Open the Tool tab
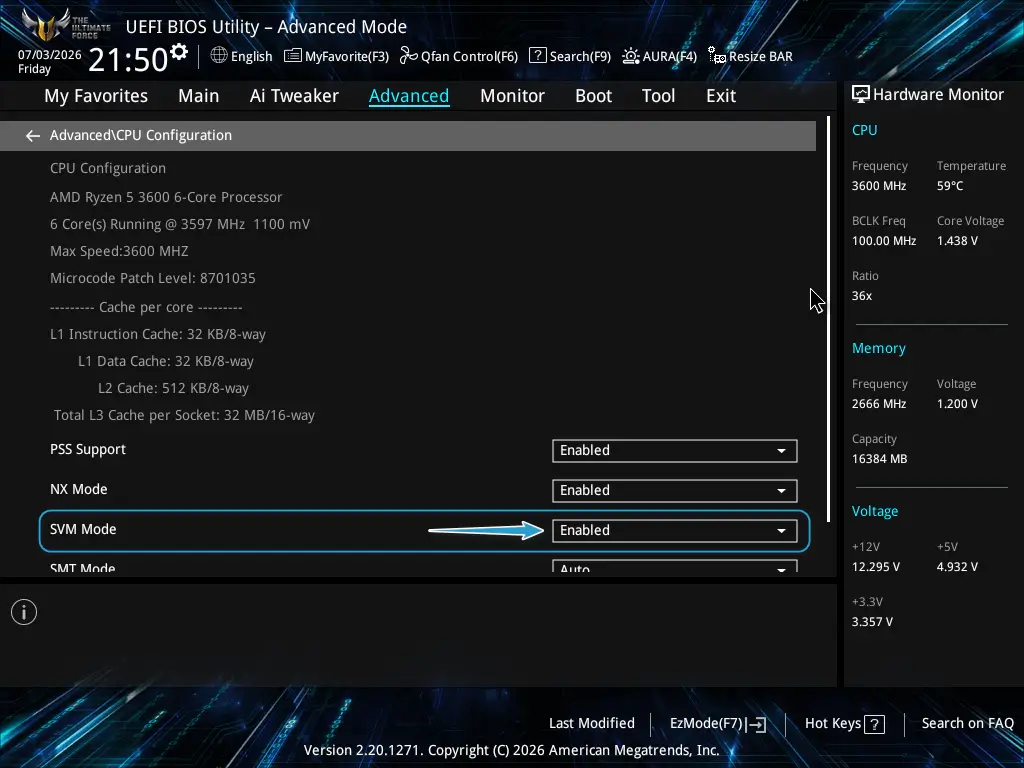The height and width of the screenshot is (768, 1024). pos(658,96)
